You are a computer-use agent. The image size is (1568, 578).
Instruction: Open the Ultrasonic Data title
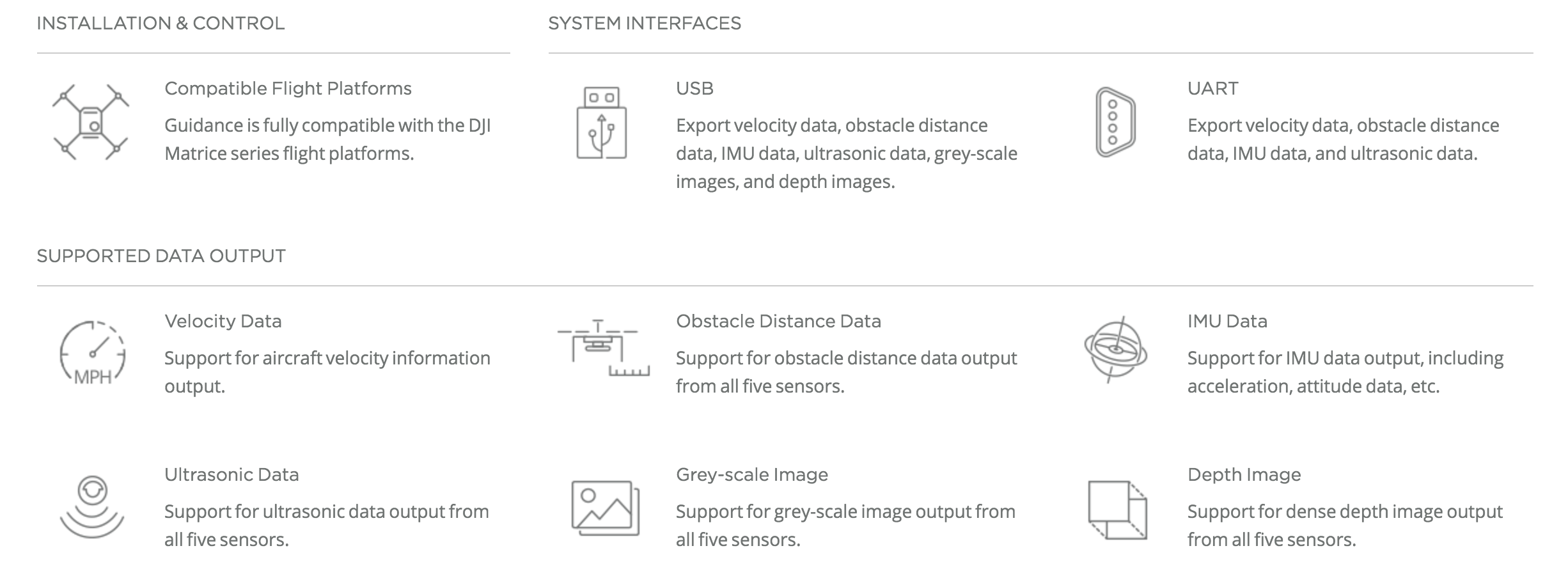[231, 474]
